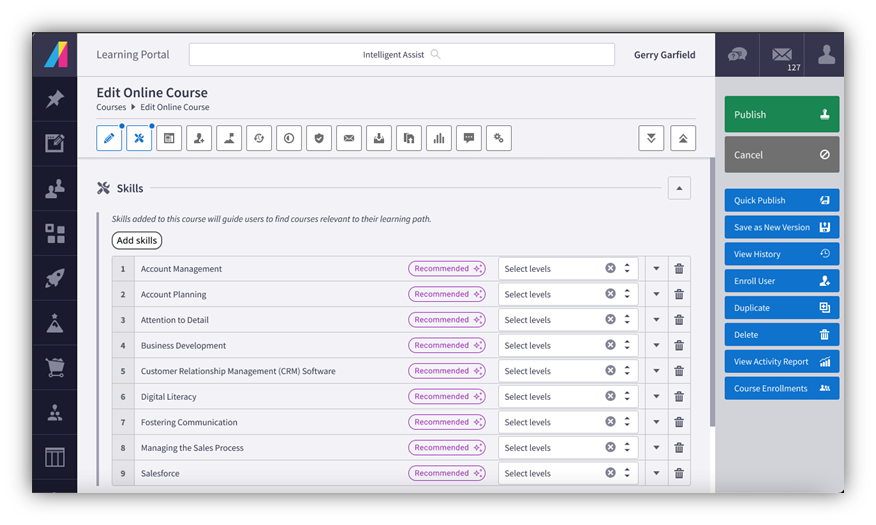Viewport: 876px width, 525px height.
Task: Click the users icon in left sidebar
Action: pyautogui.click(x=55, y=189)
